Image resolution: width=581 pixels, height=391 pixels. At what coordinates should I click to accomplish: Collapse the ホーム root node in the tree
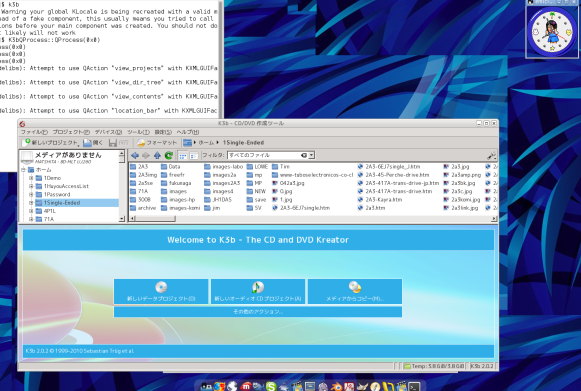pos(23,170)
